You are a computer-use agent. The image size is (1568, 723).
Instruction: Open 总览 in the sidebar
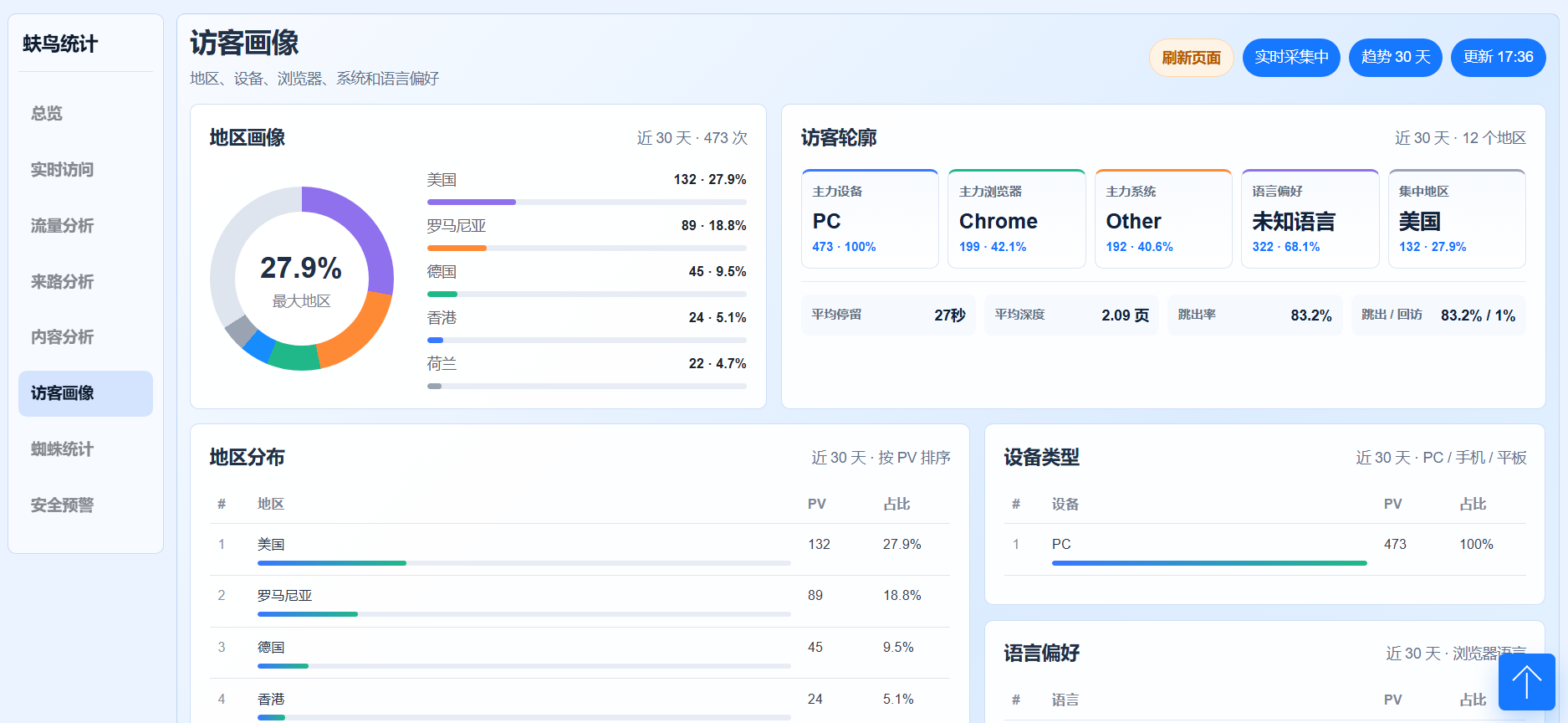pos(85,114)
